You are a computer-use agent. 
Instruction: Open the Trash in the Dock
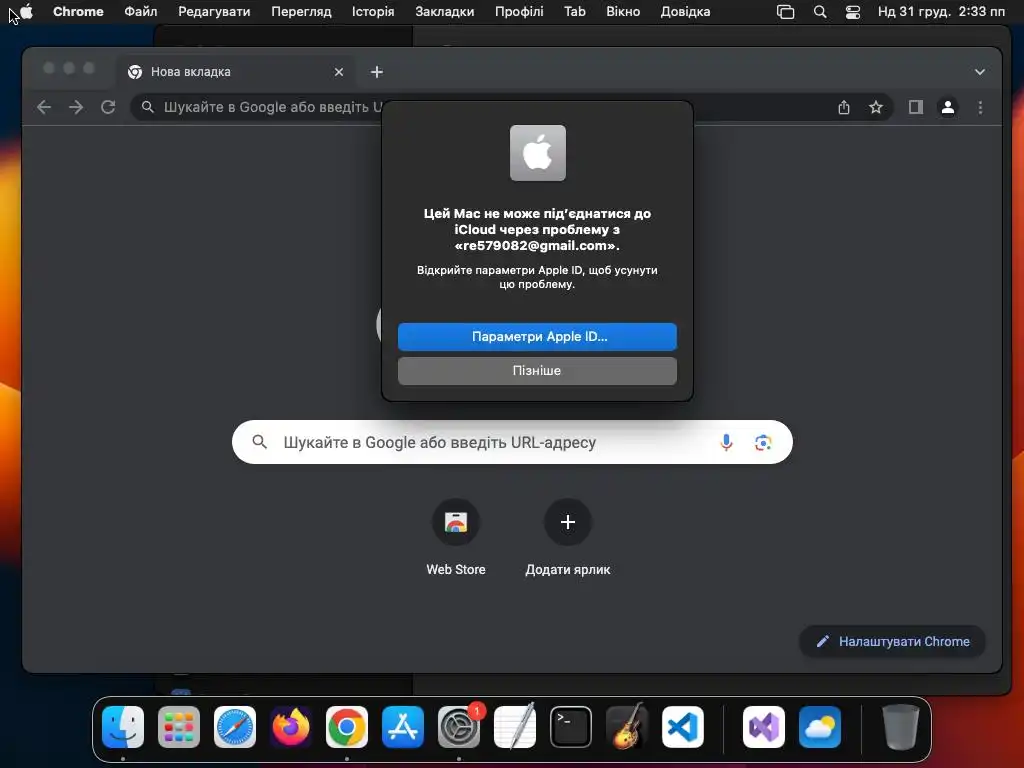point(901,727)
